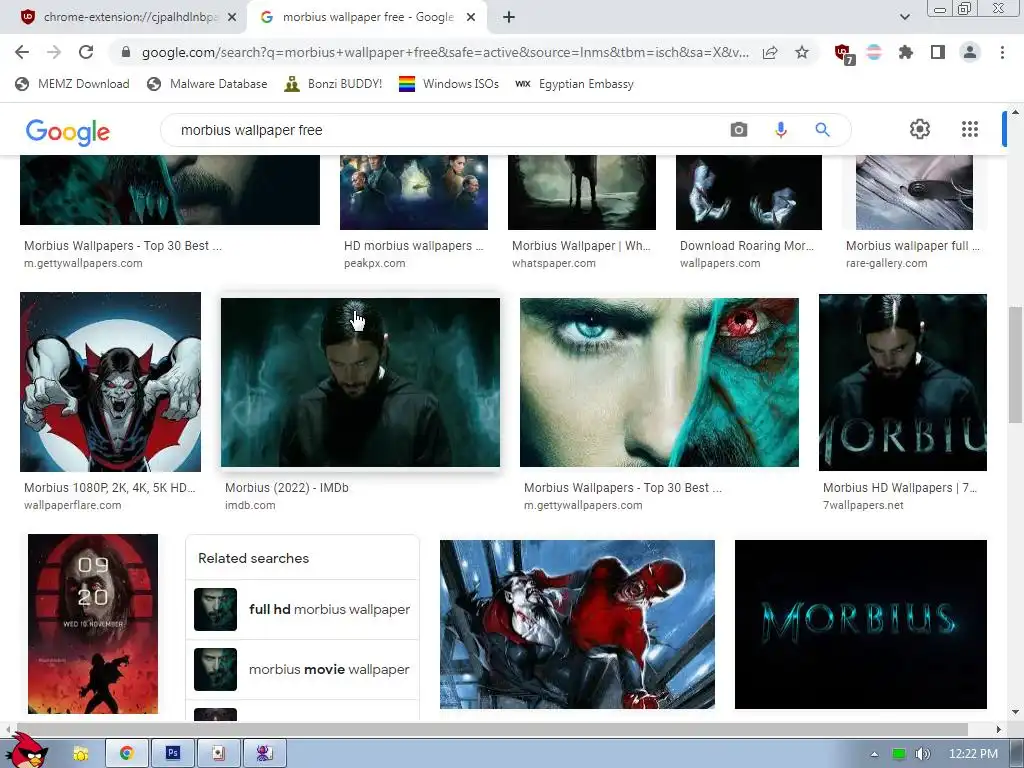Open the Windows ISOs bookmark
Image resolution: width=1024 pixels, height=768 pixels.
coord(449,84)
